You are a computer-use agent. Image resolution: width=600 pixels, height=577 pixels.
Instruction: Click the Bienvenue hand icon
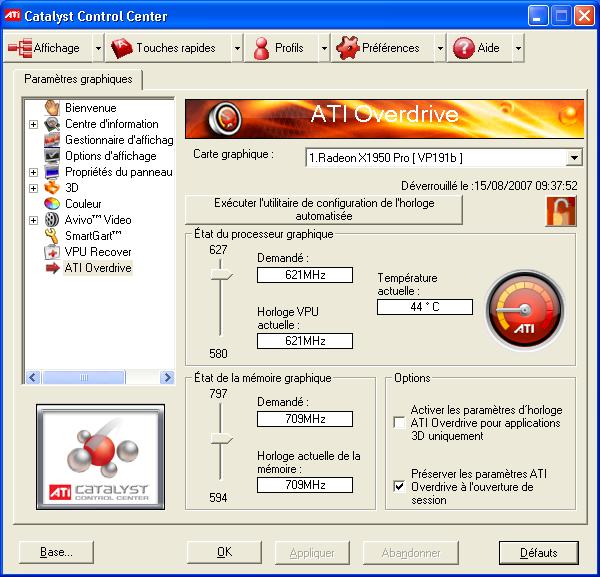pos(52,108)
